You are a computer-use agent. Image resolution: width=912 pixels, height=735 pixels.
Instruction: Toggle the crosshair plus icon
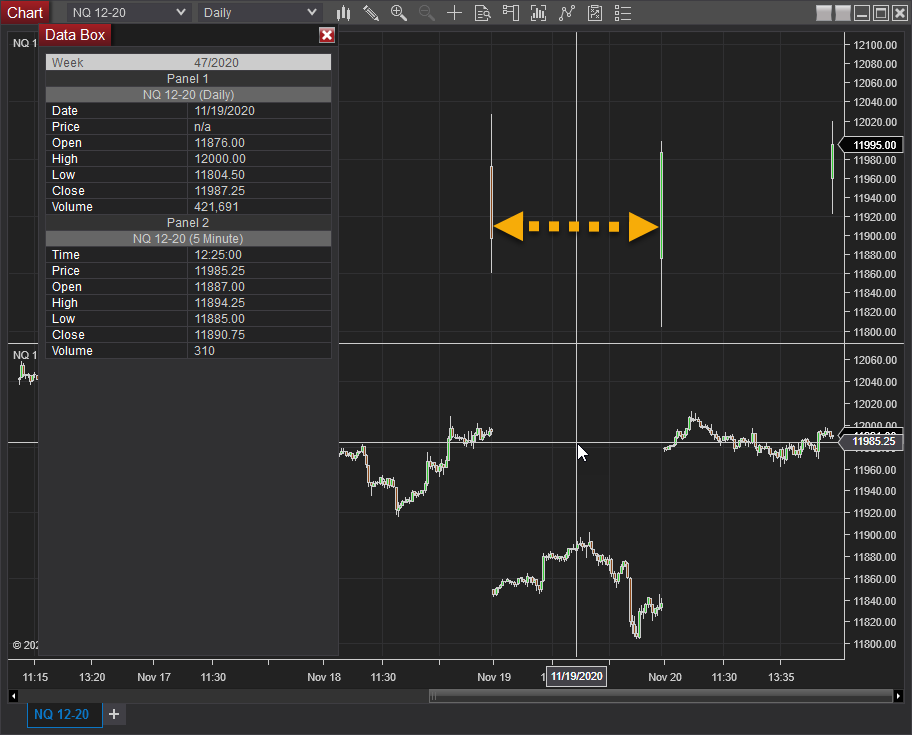tap(454, 13)
